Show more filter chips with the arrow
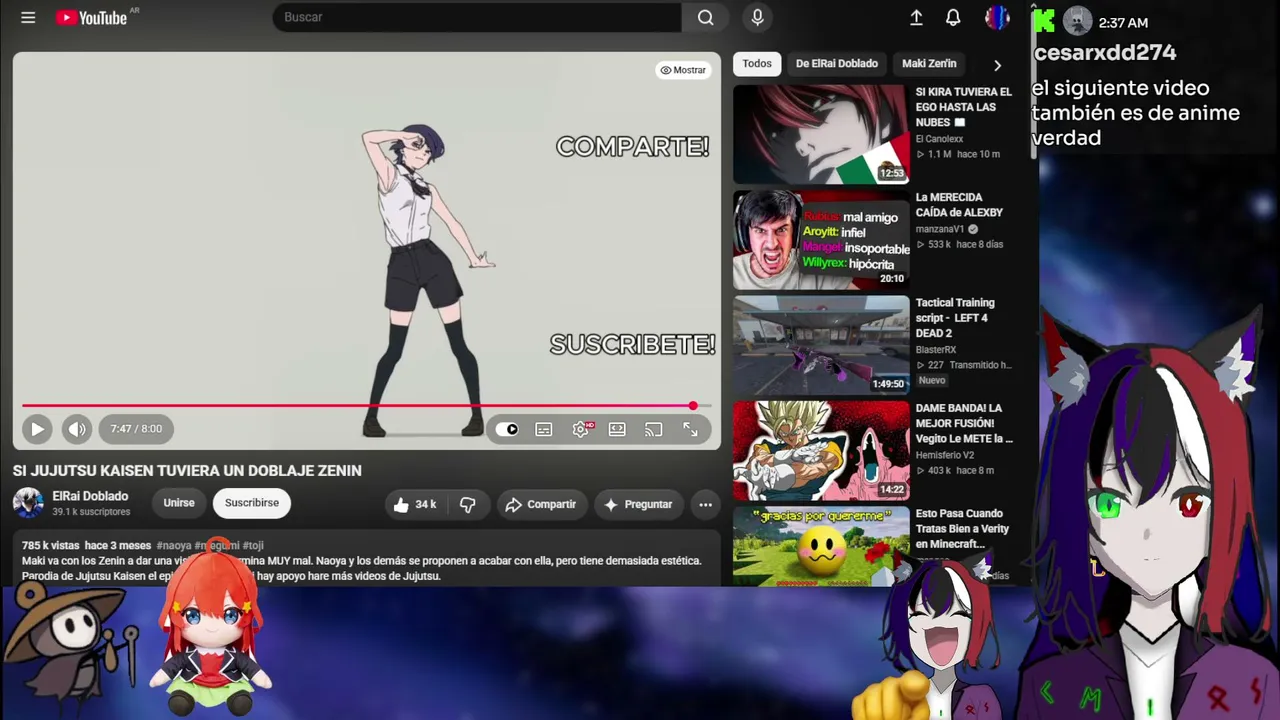 tap(997, 65)
